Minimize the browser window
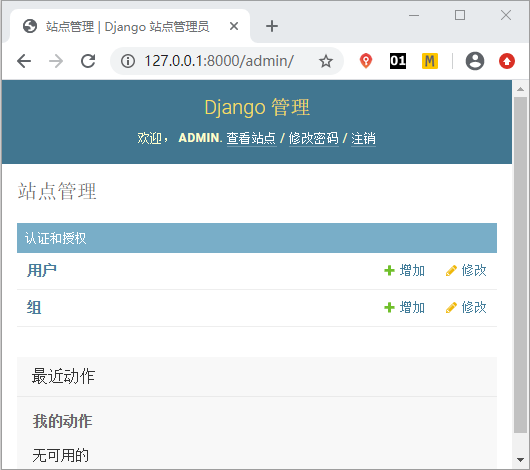The width and height of the screenshot is (530, 470). tap(414, 15)
